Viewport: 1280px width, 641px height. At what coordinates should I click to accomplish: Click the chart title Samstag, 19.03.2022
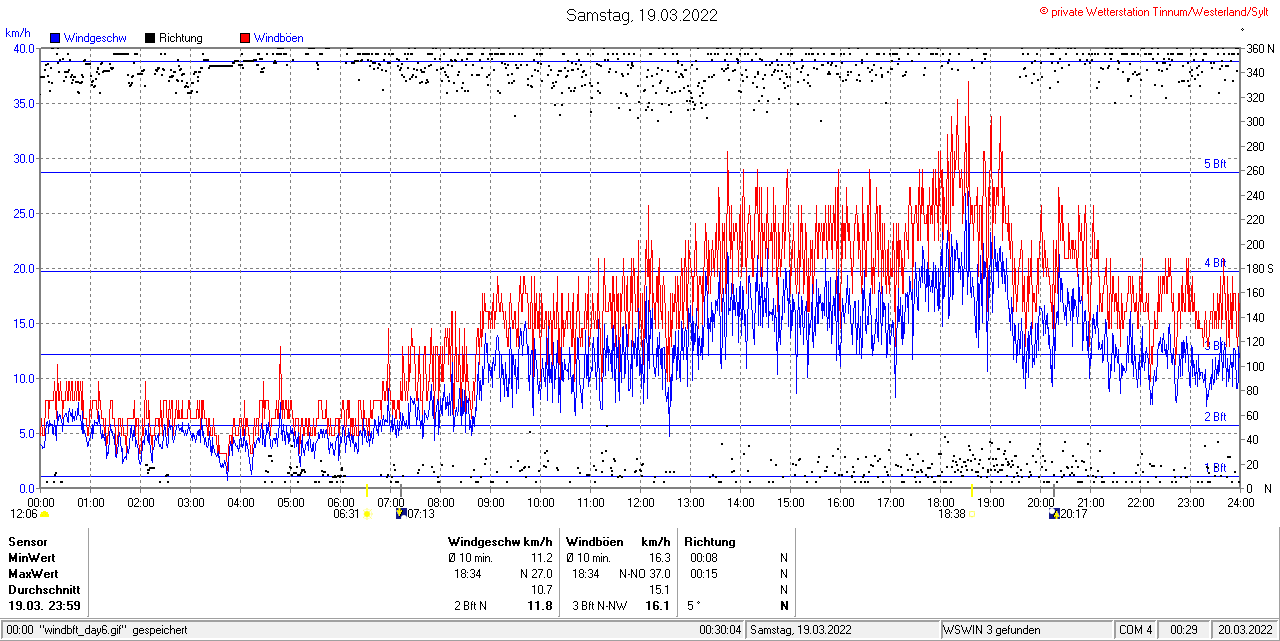pyautogui.click(x=641, y=15)
